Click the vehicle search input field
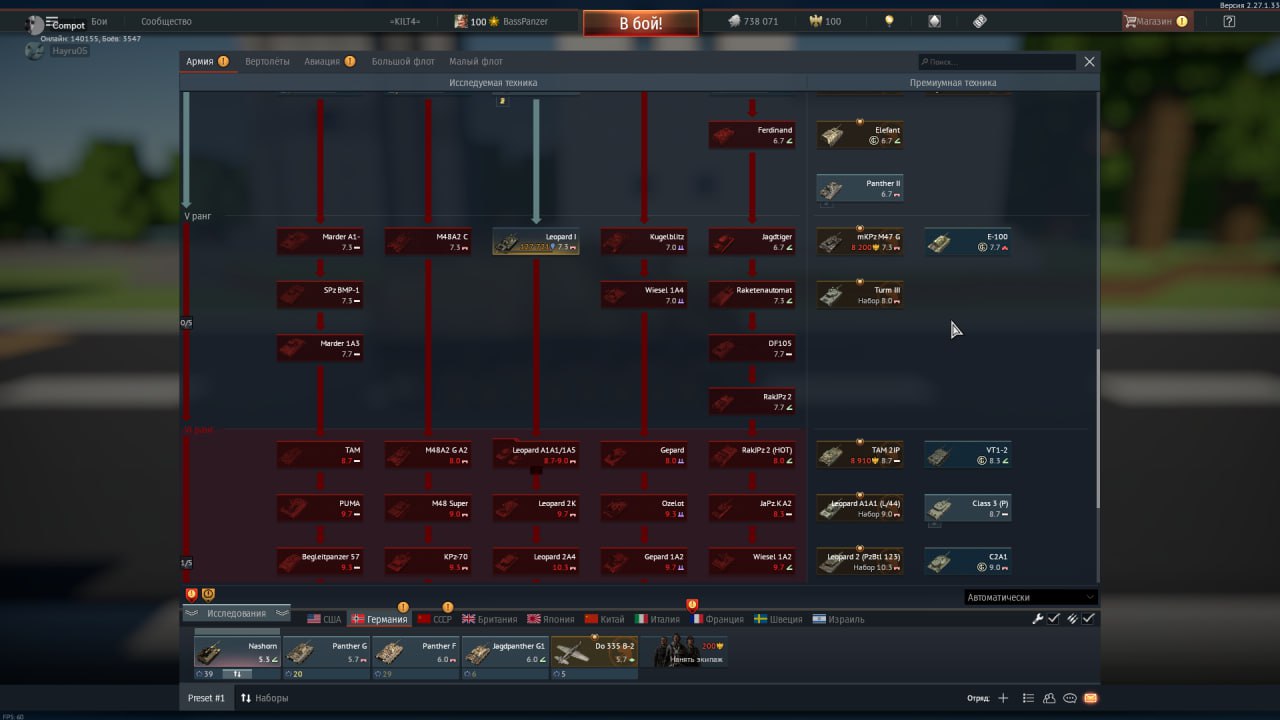This screenshot has height=720, width=1280. [x=997, y=61]
